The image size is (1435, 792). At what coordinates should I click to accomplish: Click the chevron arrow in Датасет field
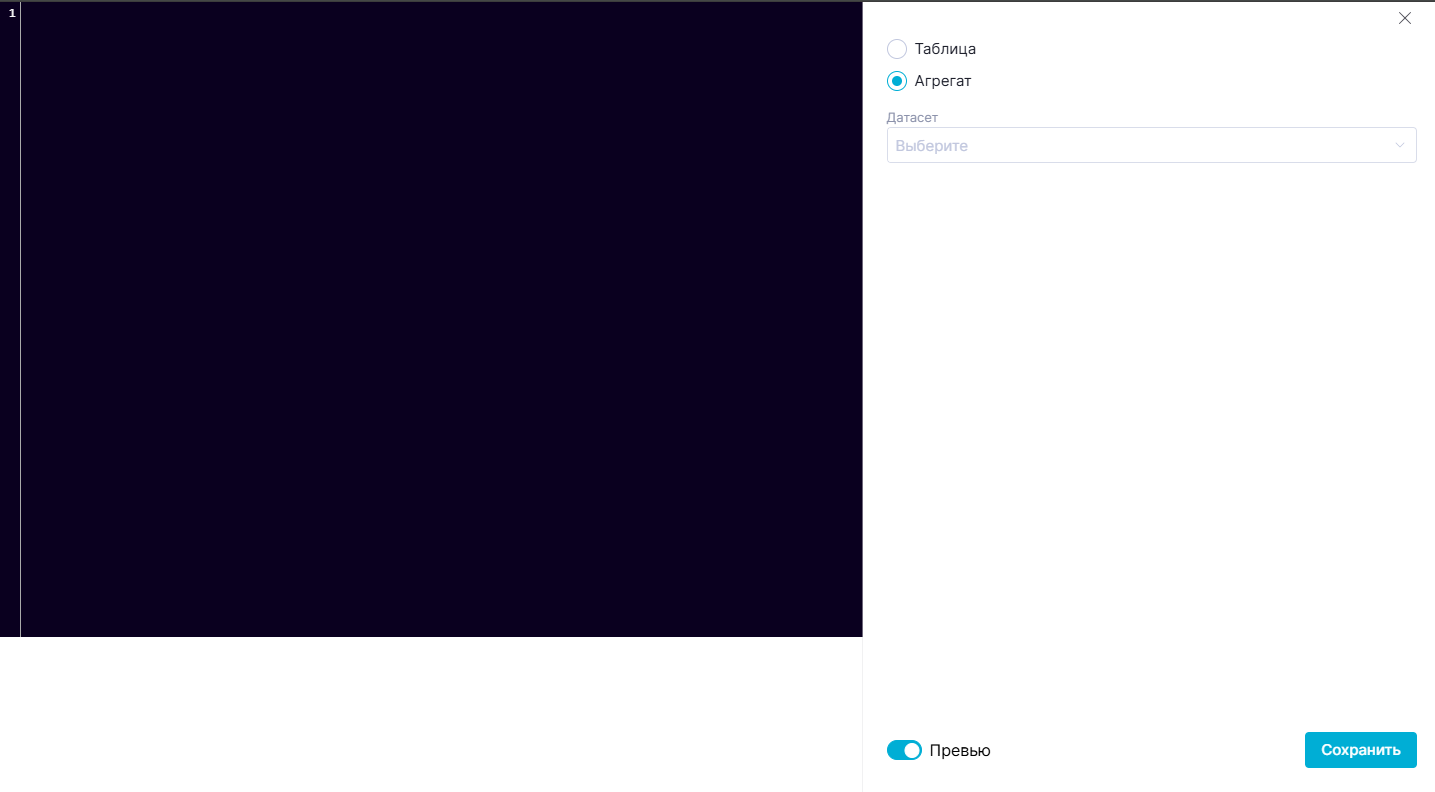pyautogui.click(x=1400, y=145)
